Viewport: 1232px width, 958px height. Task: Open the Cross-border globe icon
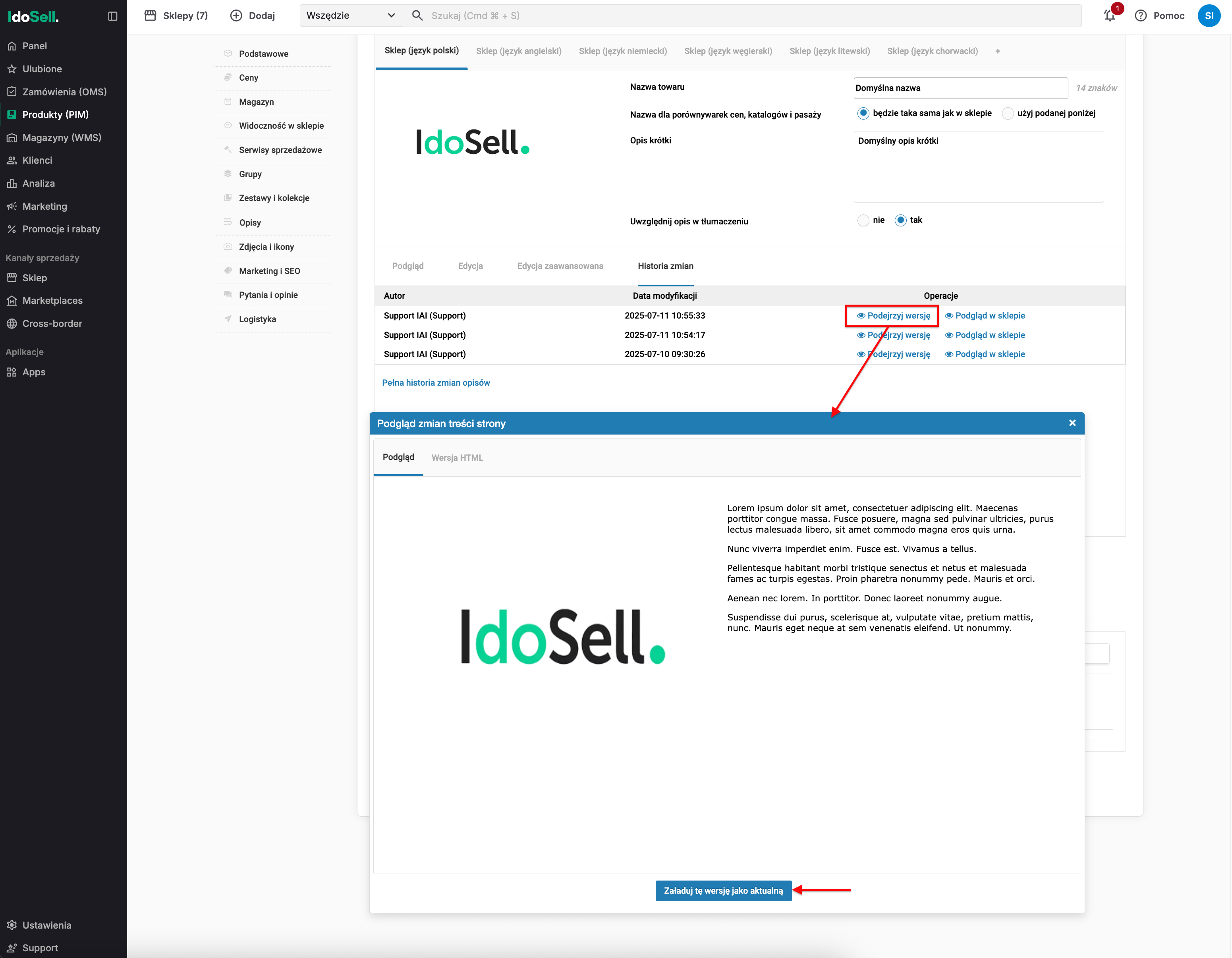(12, 324)
